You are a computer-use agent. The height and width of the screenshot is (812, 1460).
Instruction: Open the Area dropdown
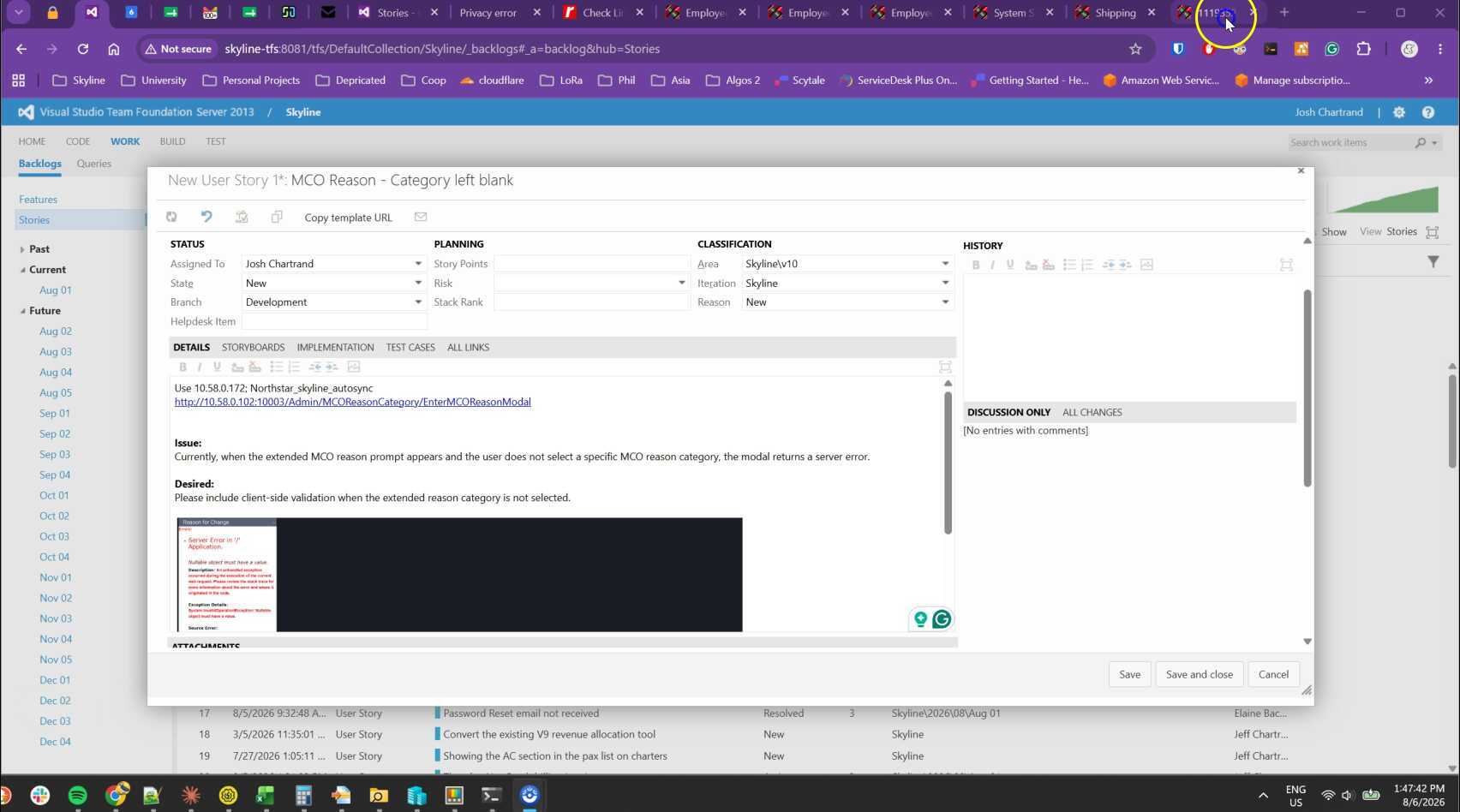tap(945, 264)
